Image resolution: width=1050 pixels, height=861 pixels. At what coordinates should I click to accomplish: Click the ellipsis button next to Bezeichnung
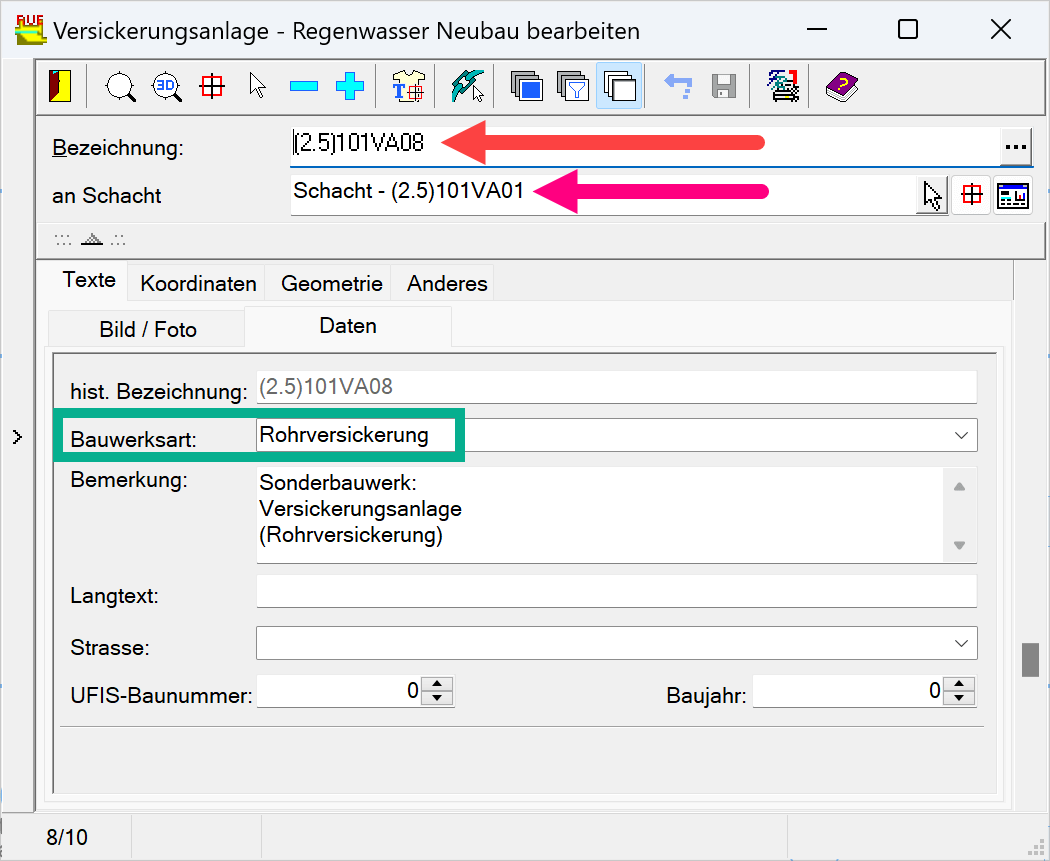click(1016, 147)
